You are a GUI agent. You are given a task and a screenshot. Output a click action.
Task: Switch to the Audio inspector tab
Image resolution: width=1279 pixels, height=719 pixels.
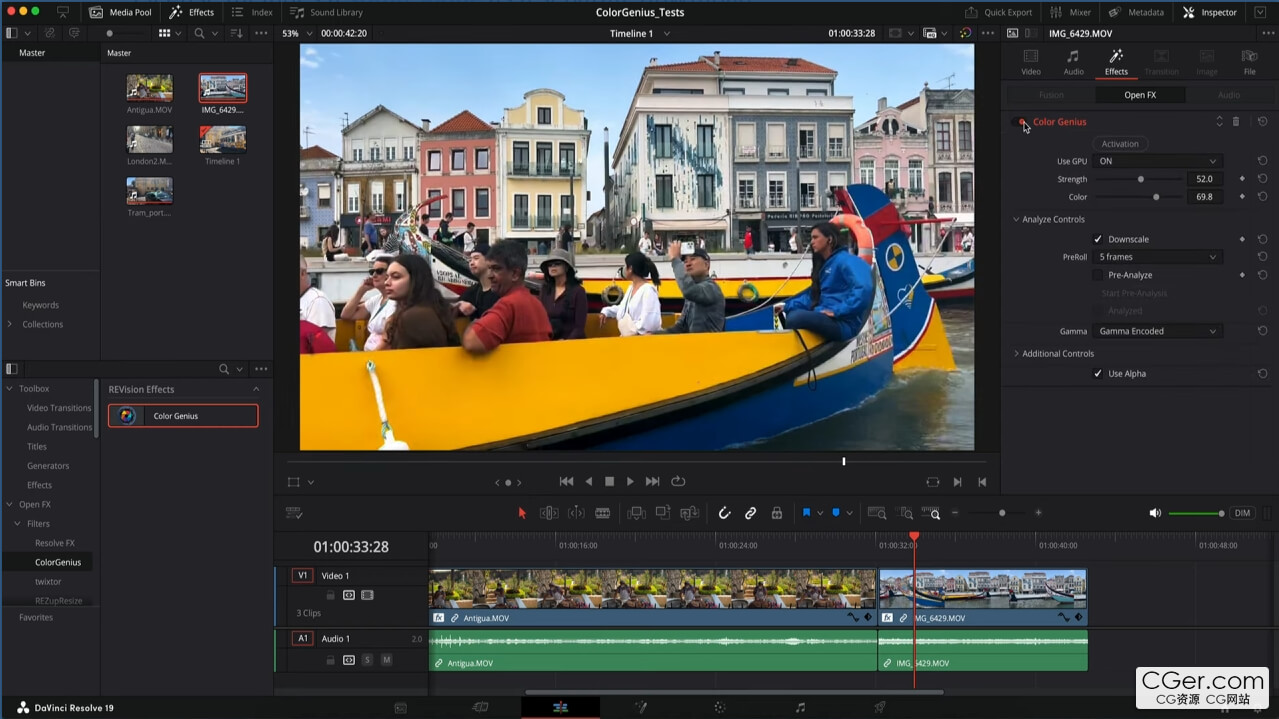click(1073, 60)
